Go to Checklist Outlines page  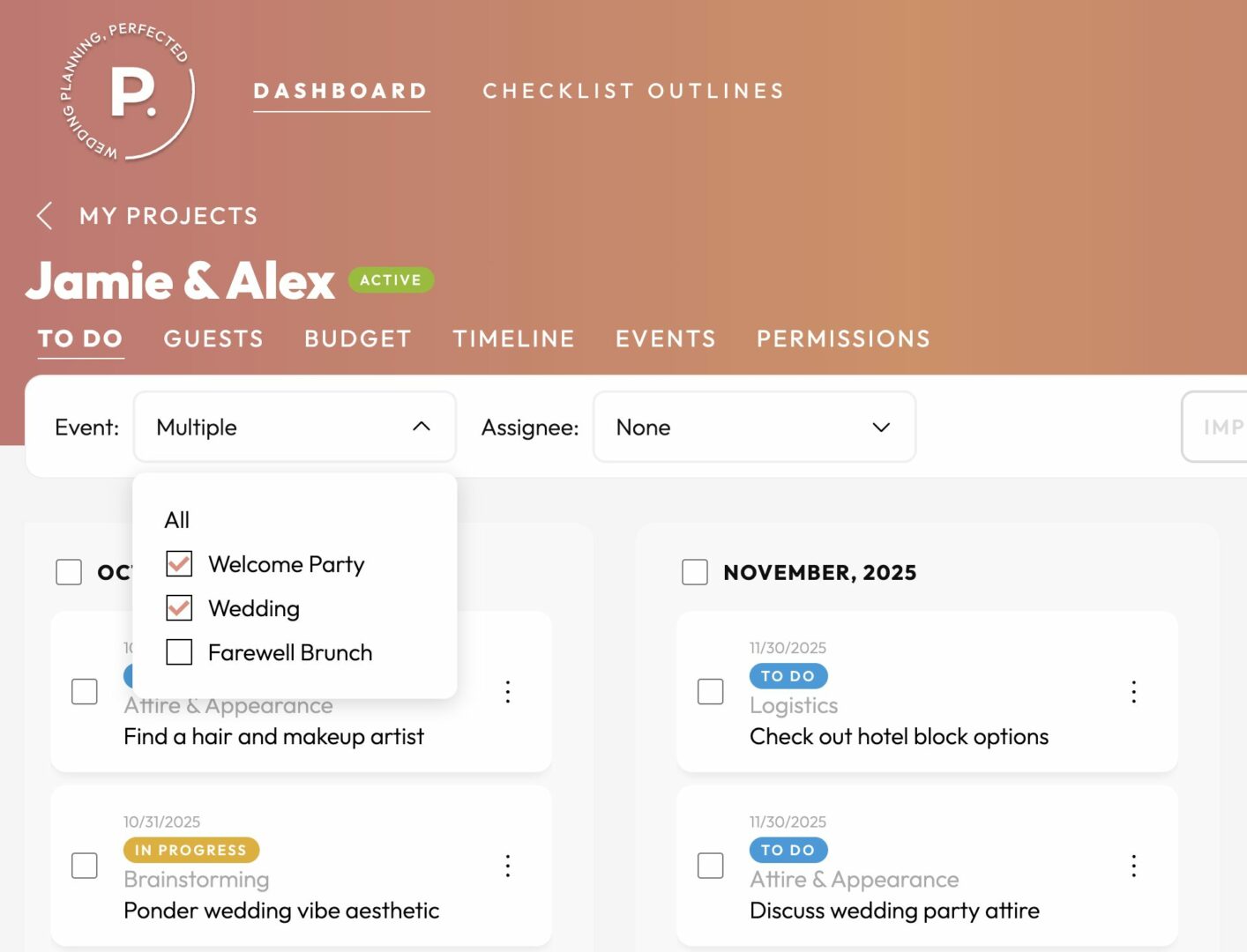(633, 91)
